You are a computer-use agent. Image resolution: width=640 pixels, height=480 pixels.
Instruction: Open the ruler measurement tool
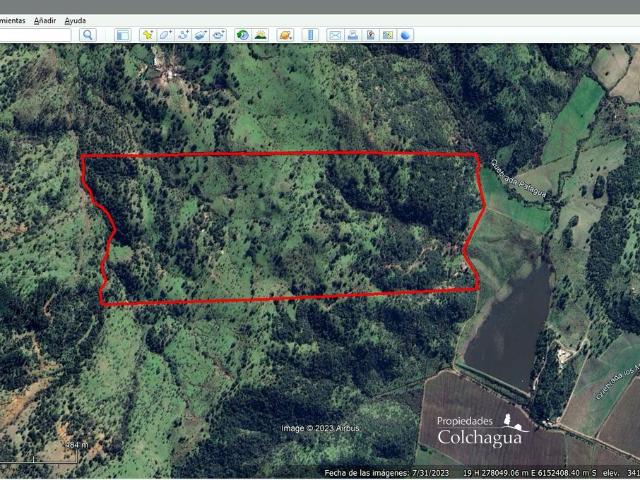point(309,35)
